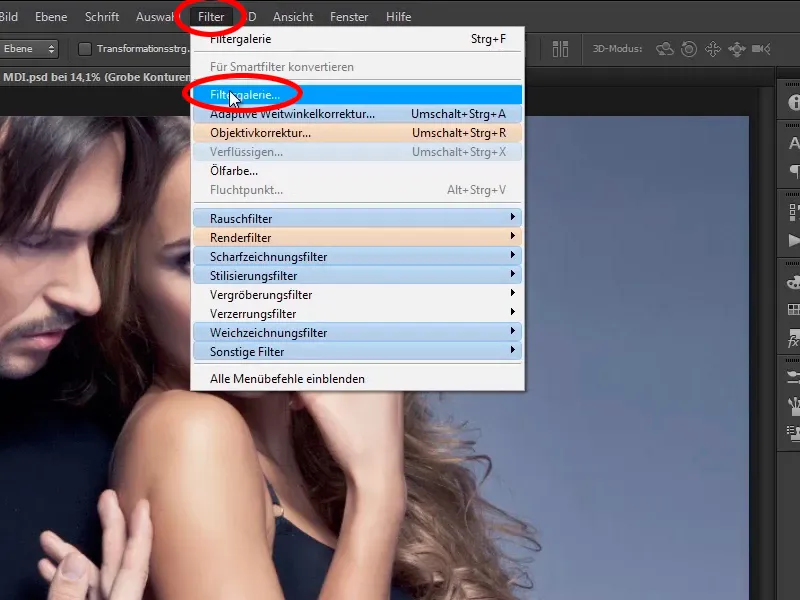This screenshot has height=600, width=800.
Task: Choose Ölfarbe... filter
Action: point(357,171)
